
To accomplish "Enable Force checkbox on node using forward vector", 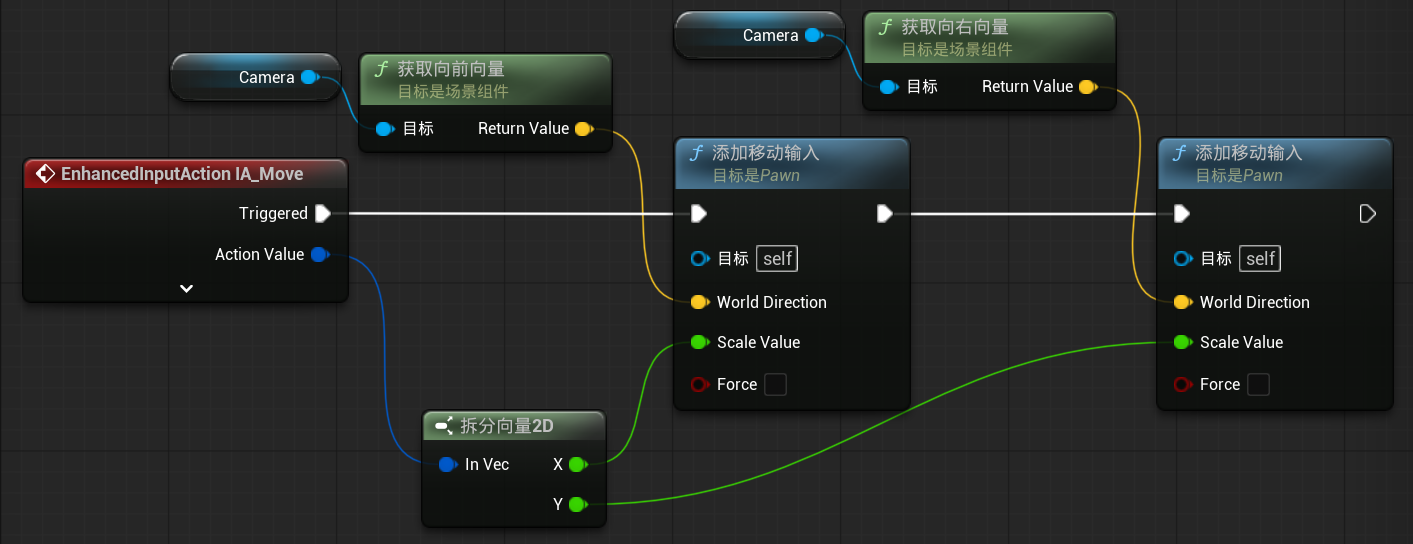I will pyautogui.click(x=775, y=384).
